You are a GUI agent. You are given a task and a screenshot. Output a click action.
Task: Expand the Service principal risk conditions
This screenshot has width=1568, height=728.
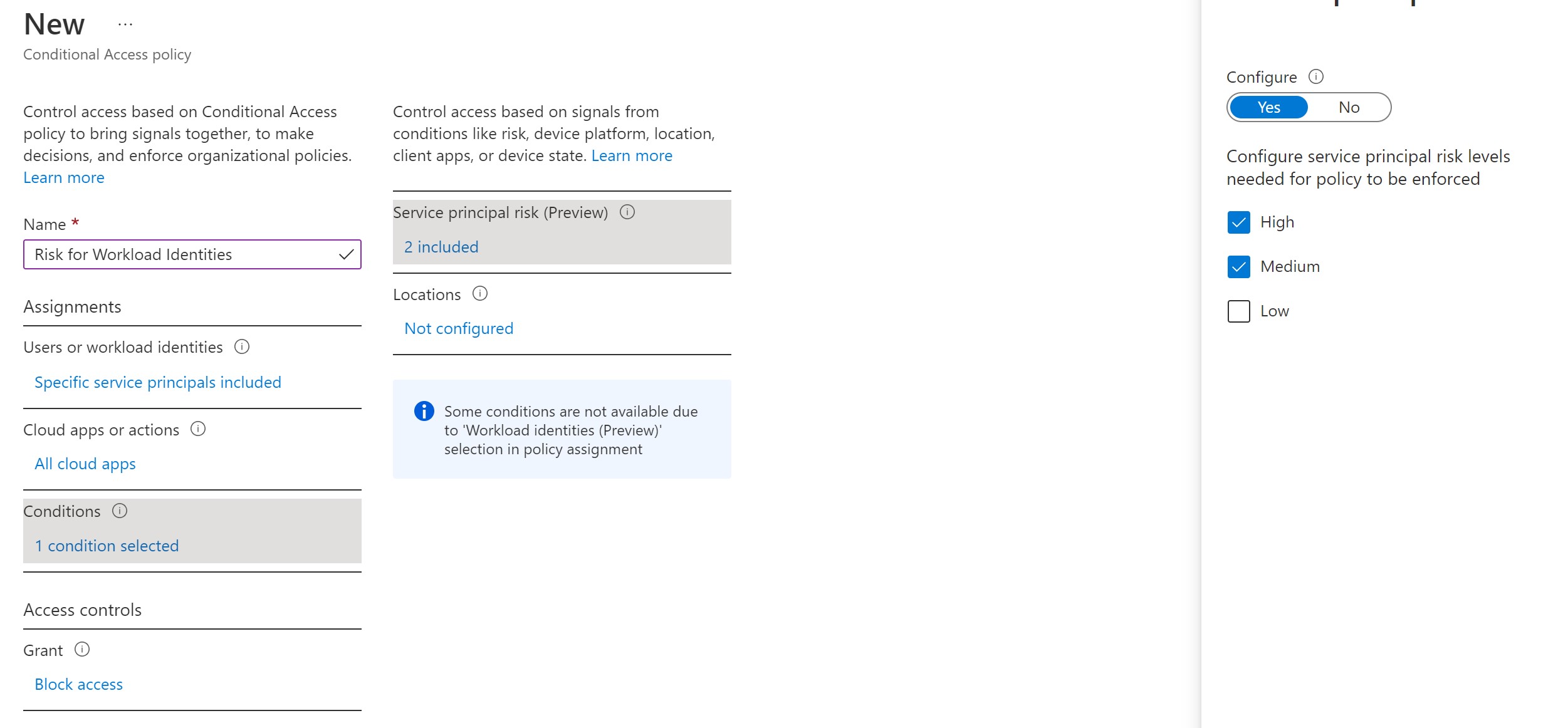click(x=442, y=245)
